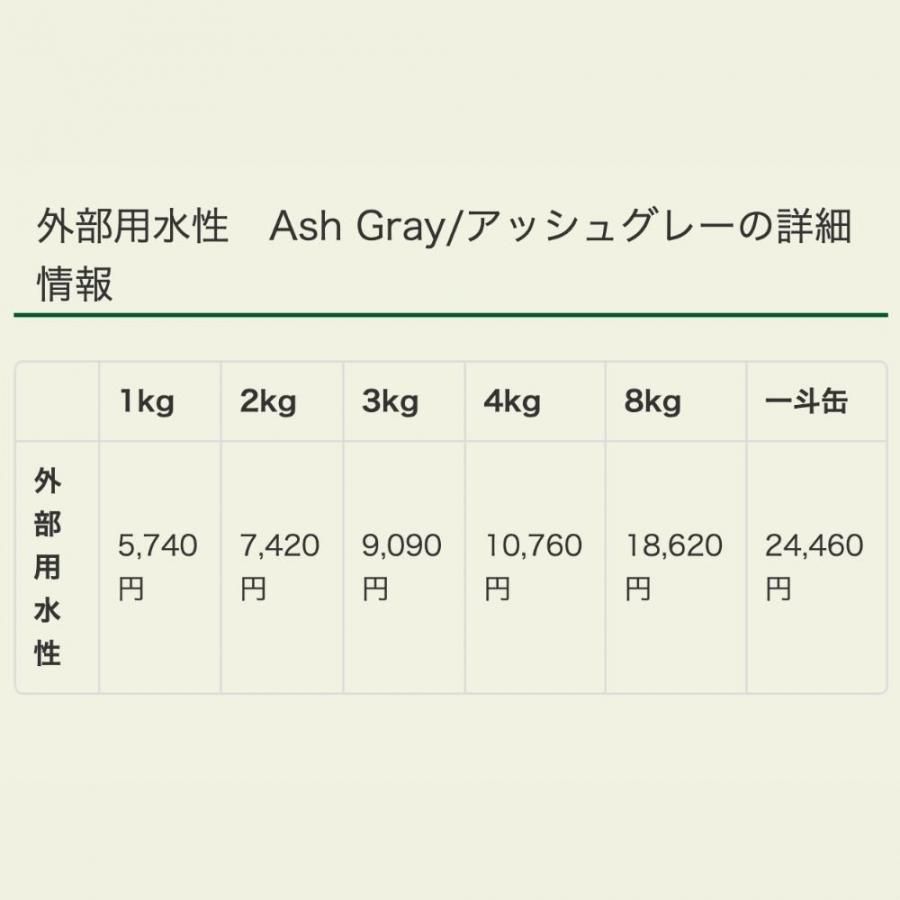Click the 7,420円 price cell
900x900 pixels.
(x=282, y=567)
